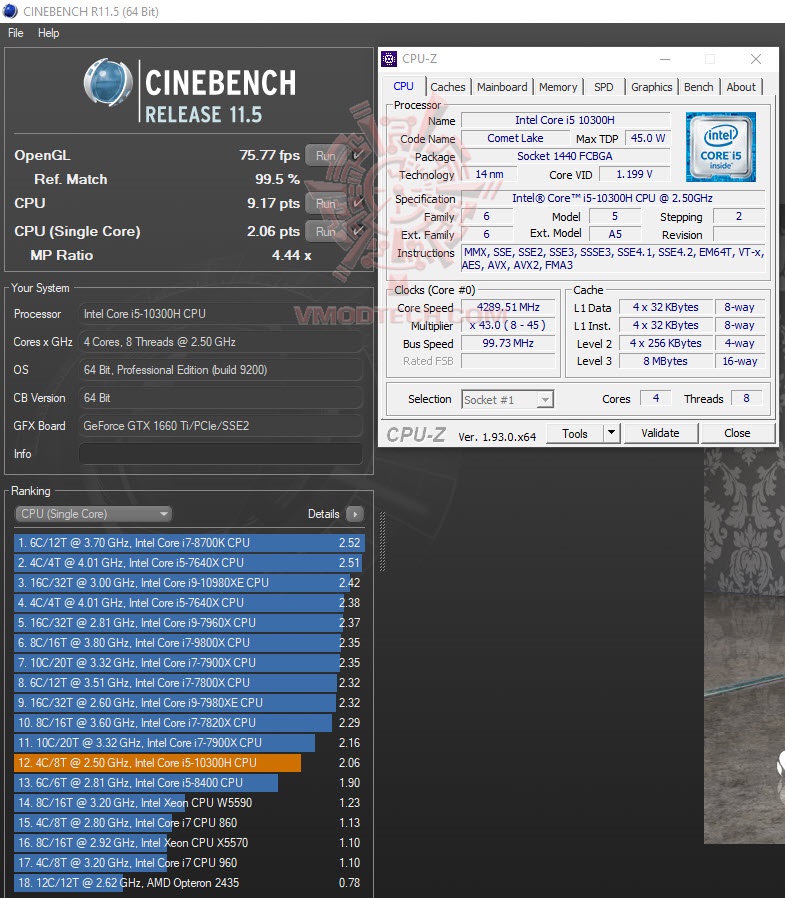Click the Intel Core i5 logo in CPU-Z
785x898 pixels.
coord(720,147)
